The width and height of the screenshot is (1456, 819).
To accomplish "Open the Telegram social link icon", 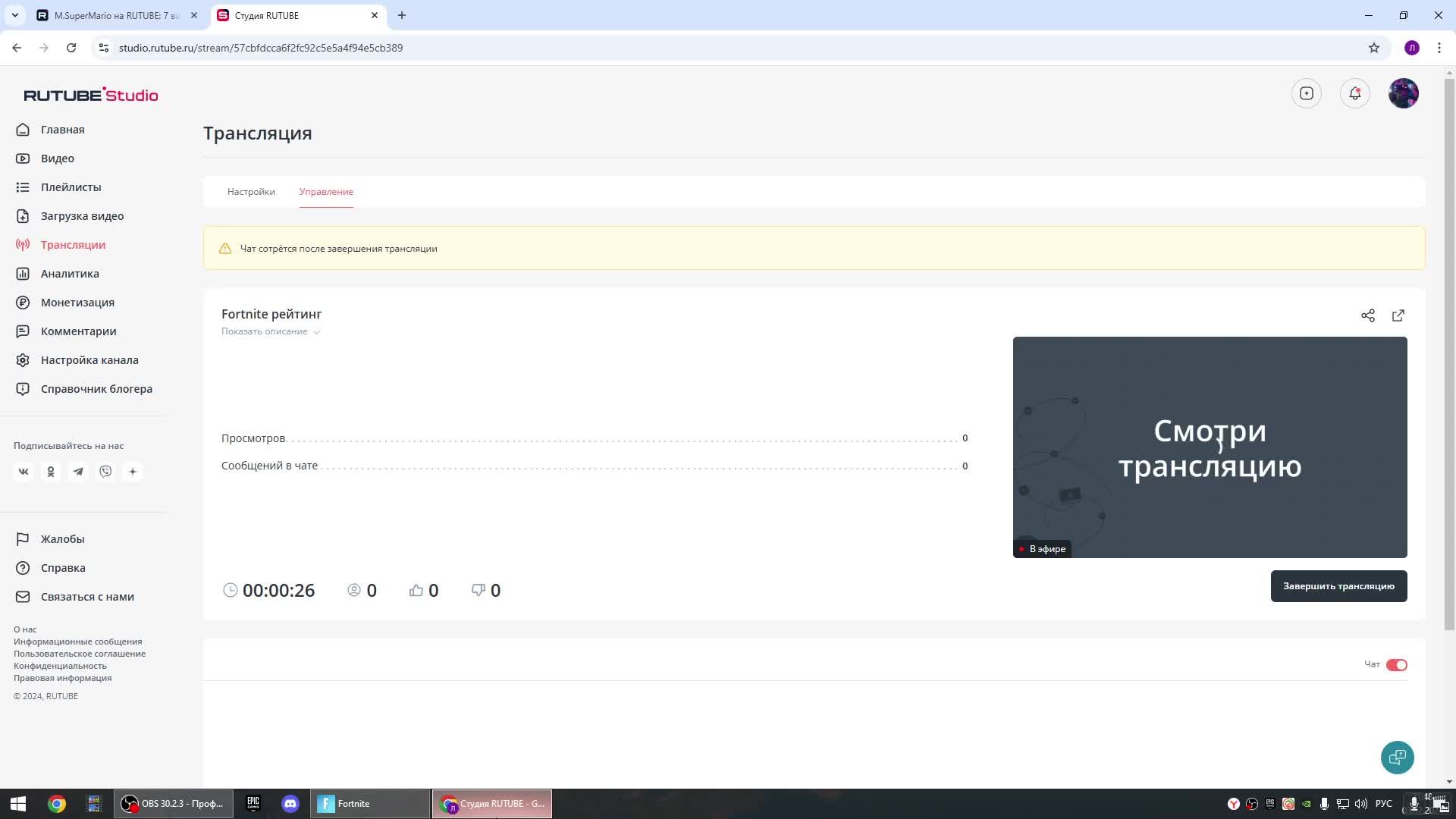I will 78,472.
